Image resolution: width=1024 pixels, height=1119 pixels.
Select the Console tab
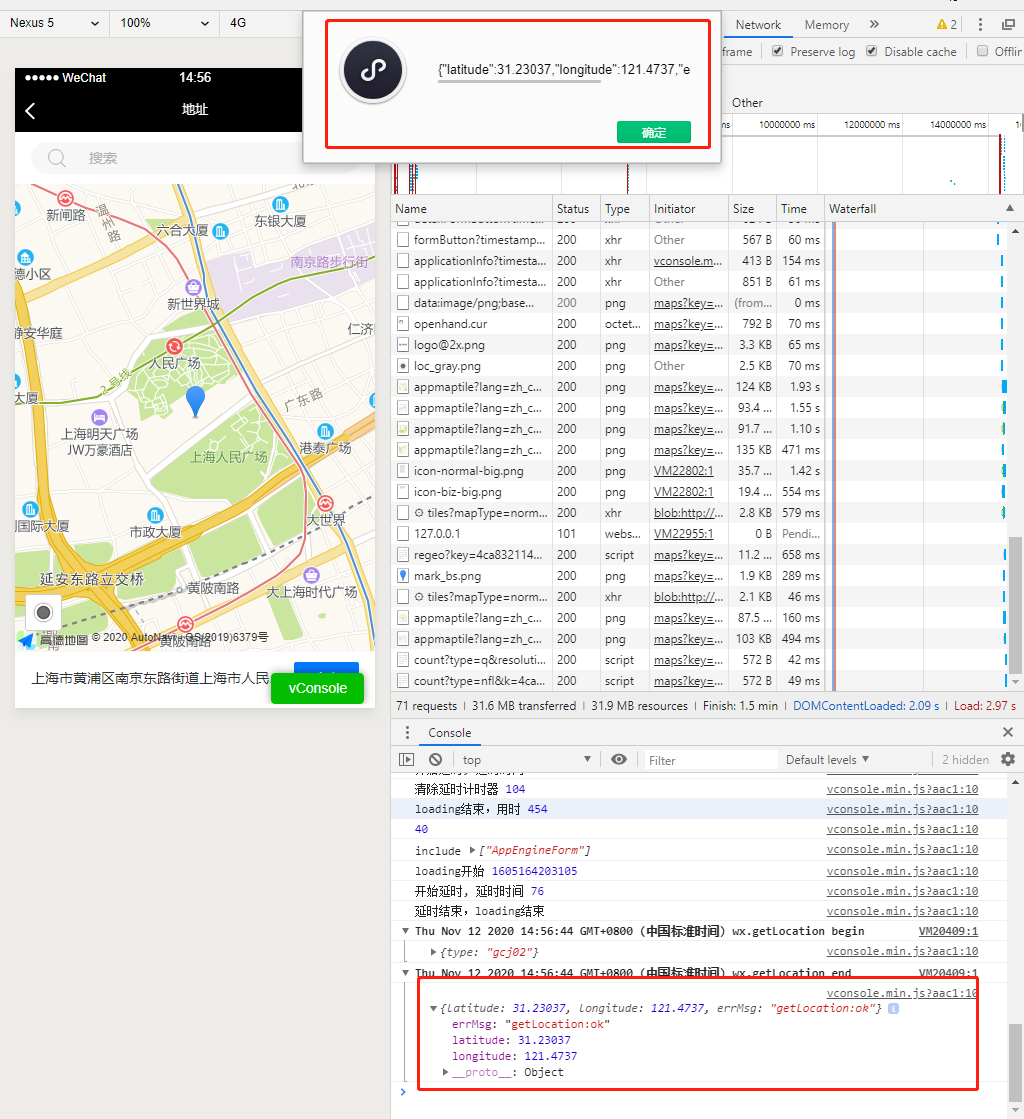(x=449, y=732)
